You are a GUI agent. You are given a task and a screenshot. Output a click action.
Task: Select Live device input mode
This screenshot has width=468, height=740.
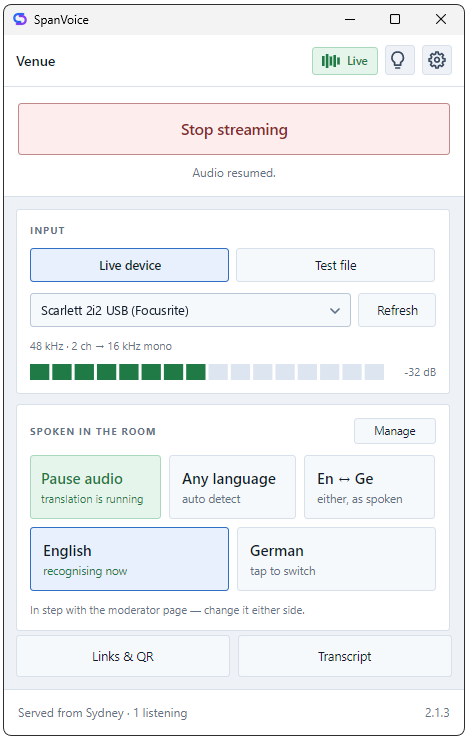[x=129, y=265]
